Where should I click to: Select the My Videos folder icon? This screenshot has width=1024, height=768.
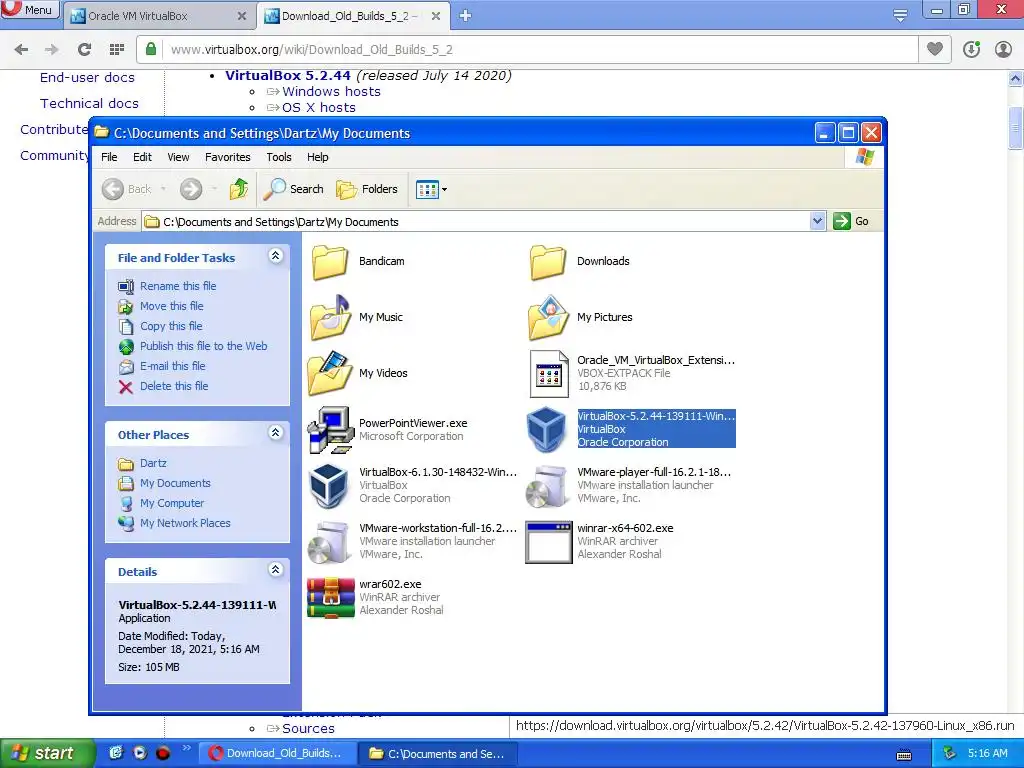coord(330,374)
